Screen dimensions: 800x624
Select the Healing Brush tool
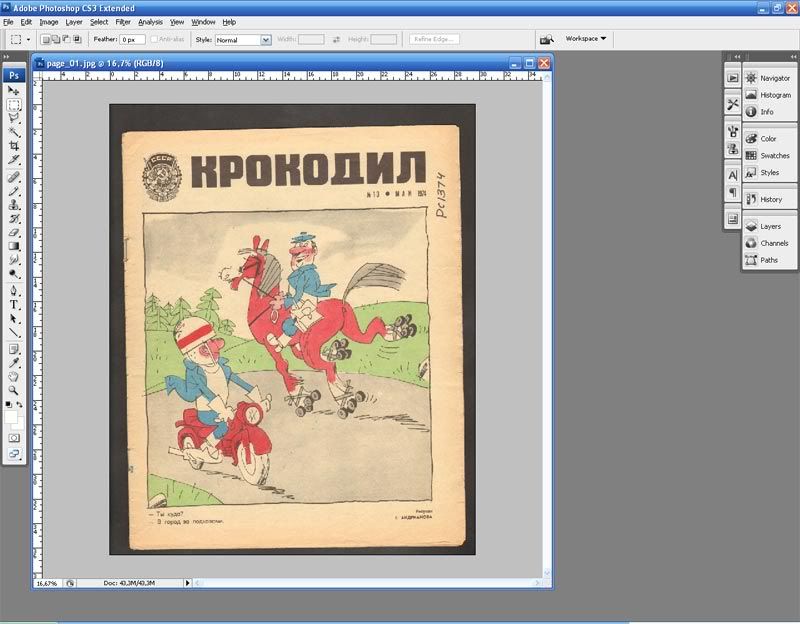[14, 177]
